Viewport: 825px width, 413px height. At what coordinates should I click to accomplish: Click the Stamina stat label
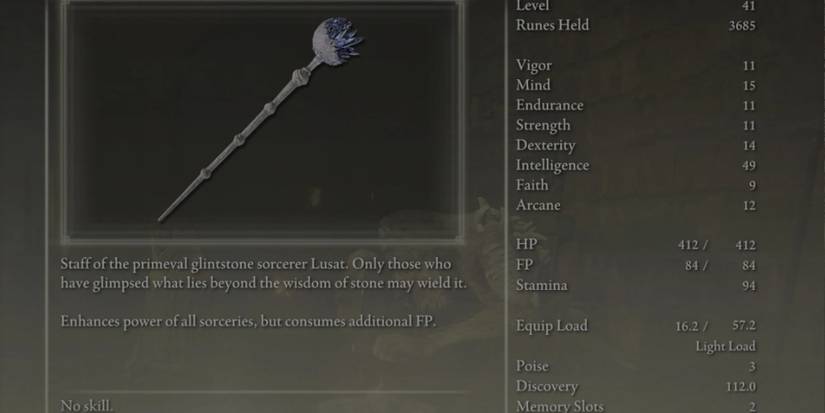(x=541, y=285)
